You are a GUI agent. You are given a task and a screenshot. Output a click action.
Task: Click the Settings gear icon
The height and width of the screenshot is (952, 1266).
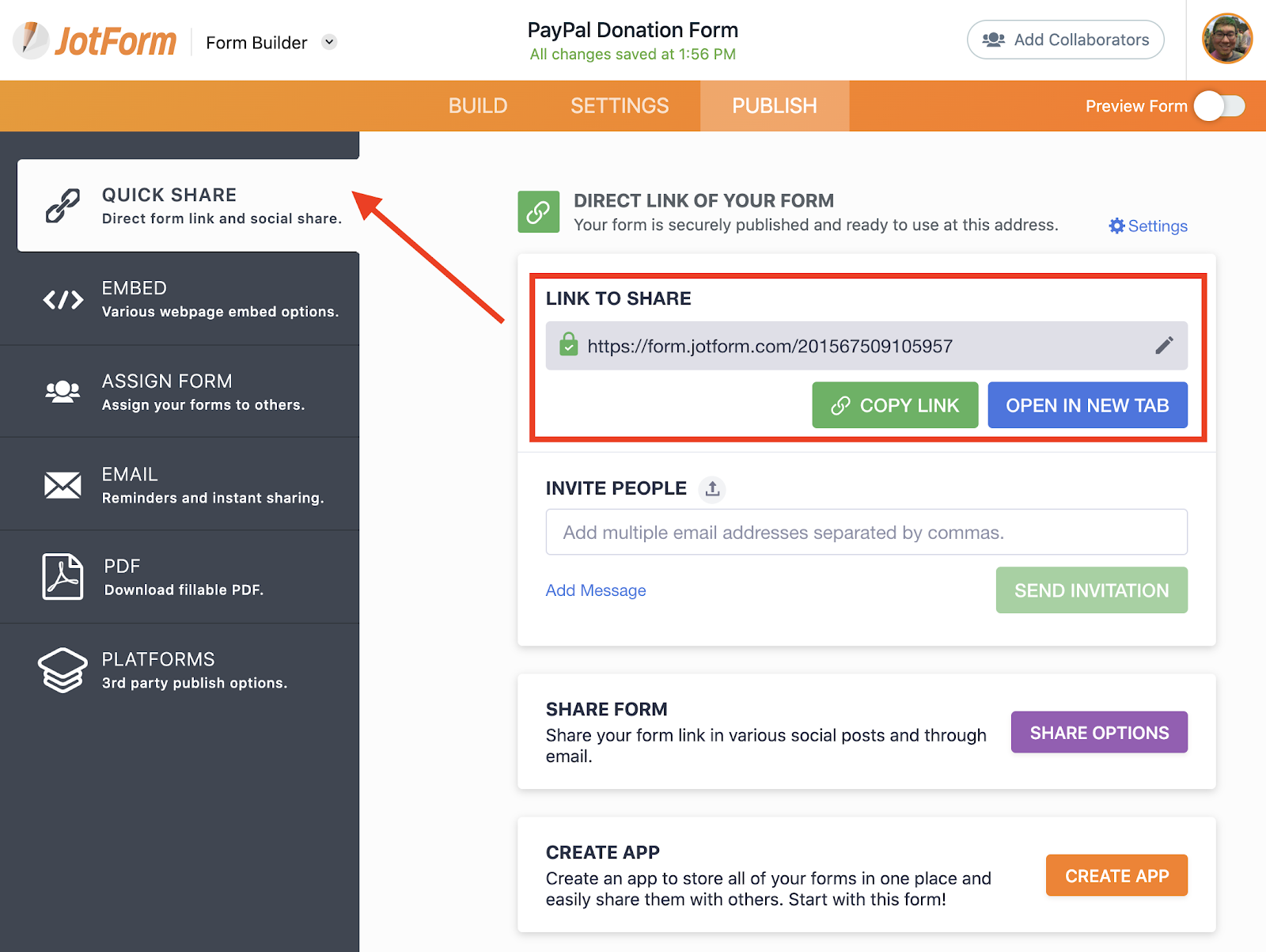pyautogui.click(x=1116, y=226)
